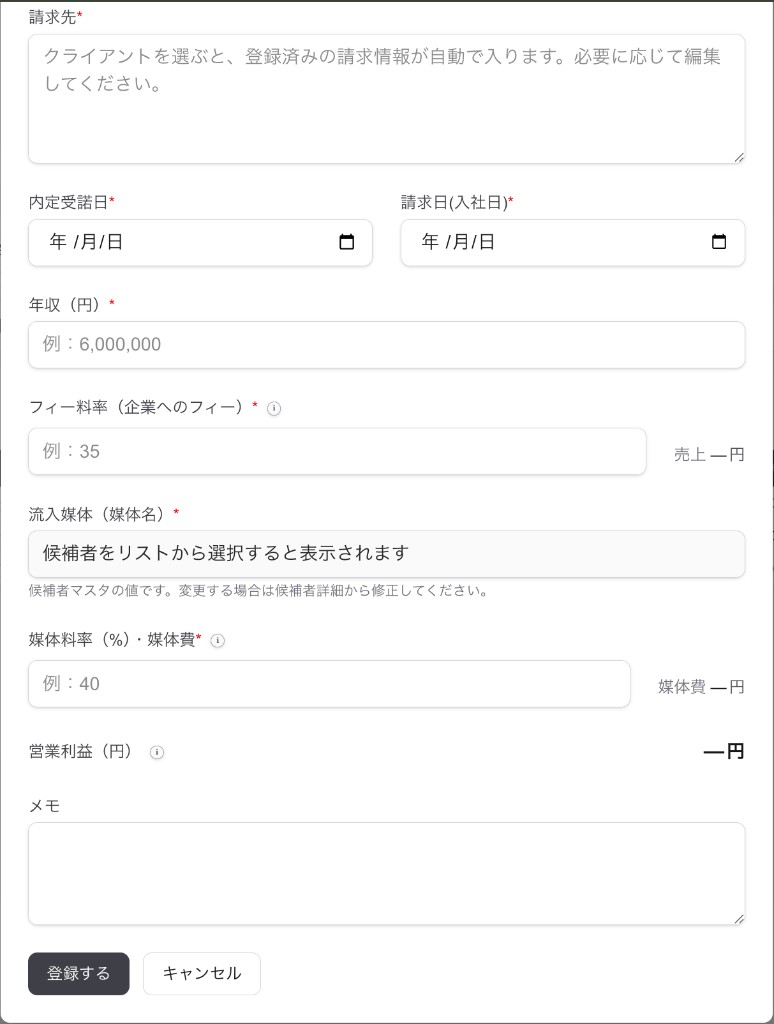Click the キャンセル button
The image size is (774, 1024).
pos(202,974)
